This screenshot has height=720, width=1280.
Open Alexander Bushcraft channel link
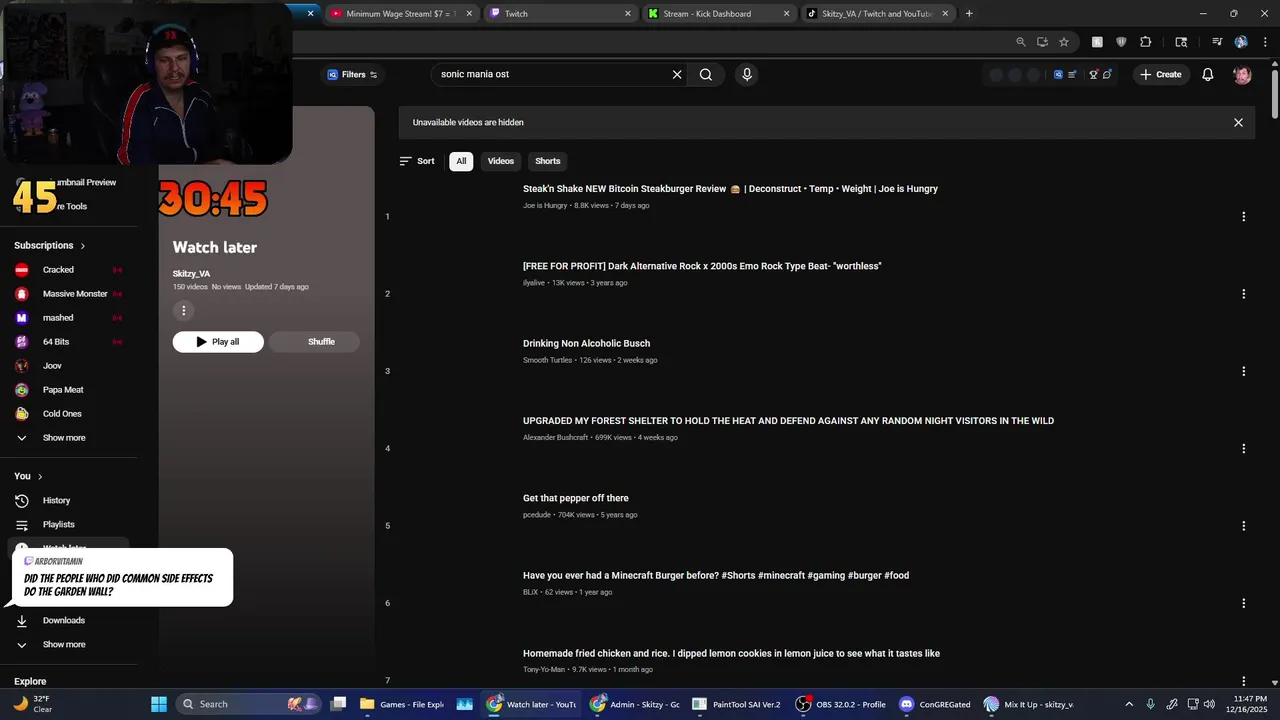coord(555,437)
